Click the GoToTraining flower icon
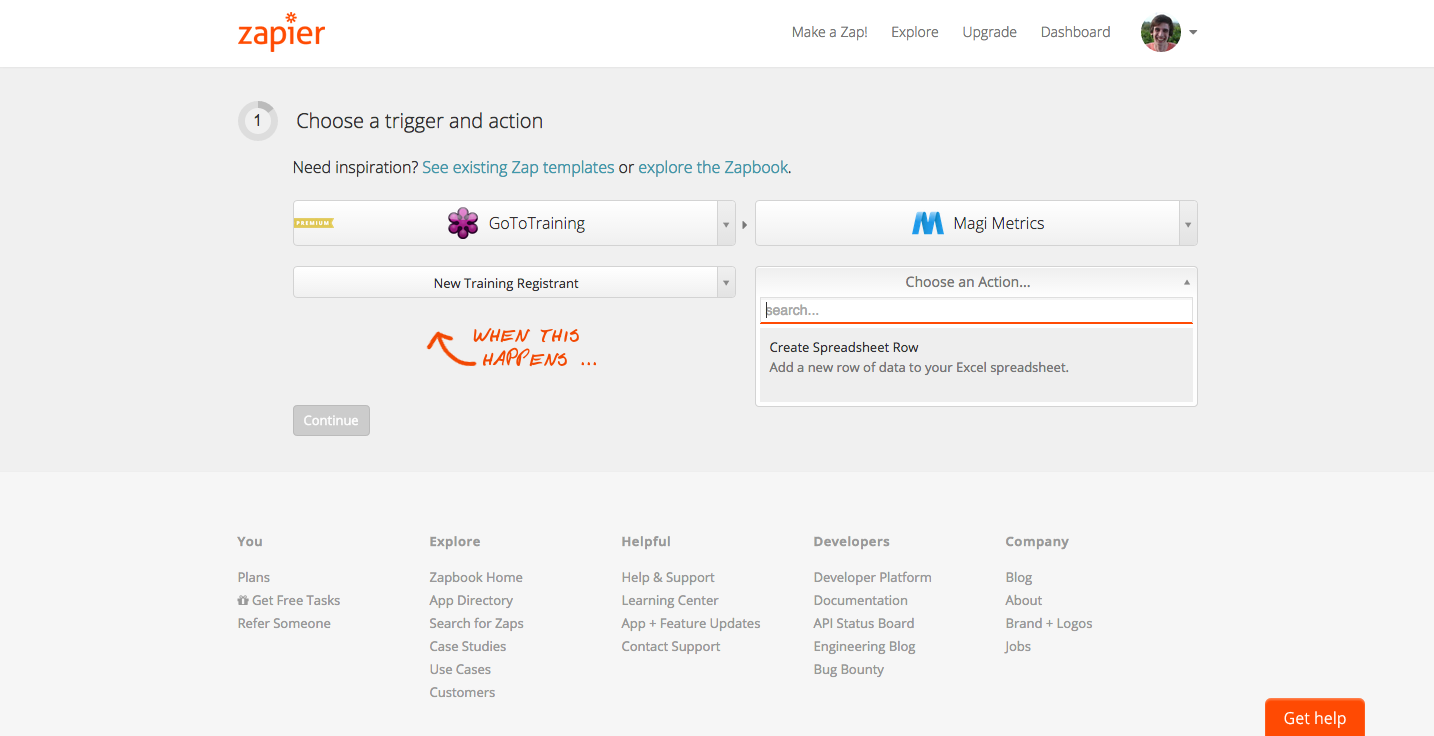 pos(463,222)
